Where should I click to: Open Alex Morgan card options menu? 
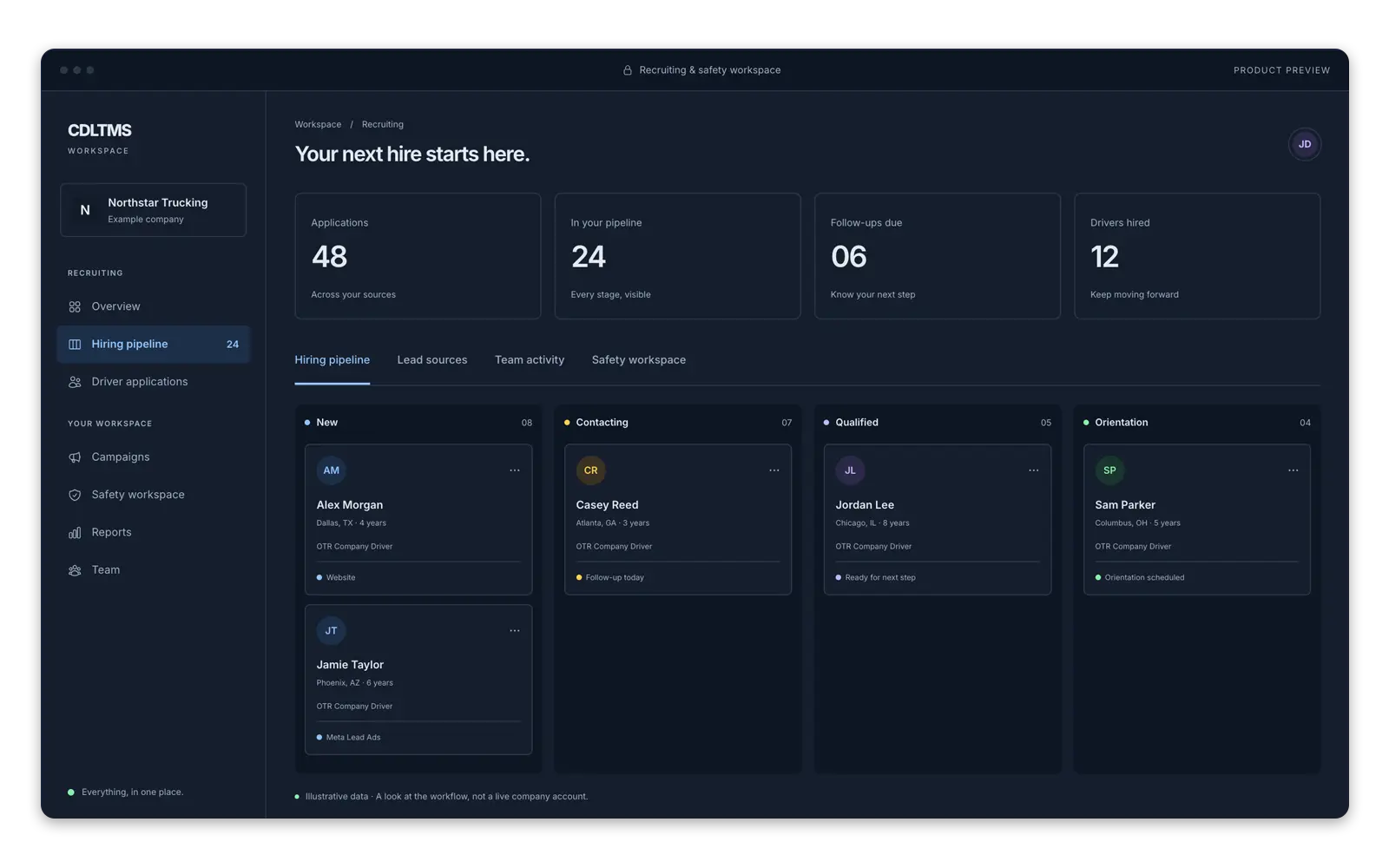pos(515,470)
